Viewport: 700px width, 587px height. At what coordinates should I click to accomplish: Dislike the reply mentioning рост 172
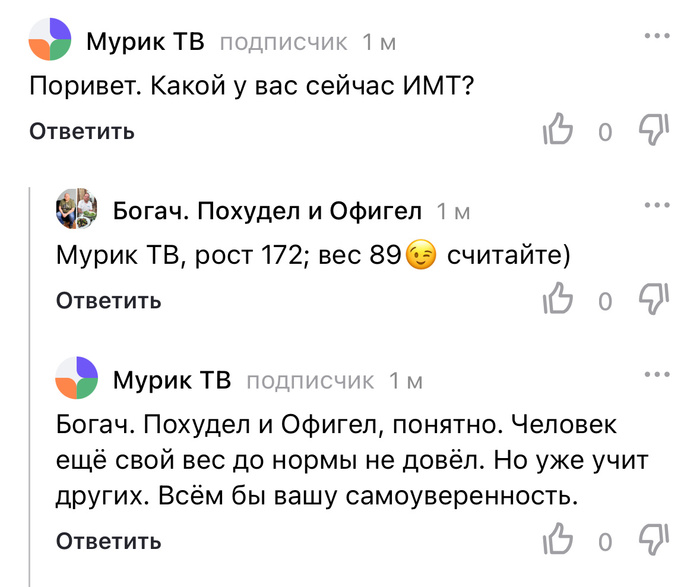pyautogui.click(x=653, y=300)
